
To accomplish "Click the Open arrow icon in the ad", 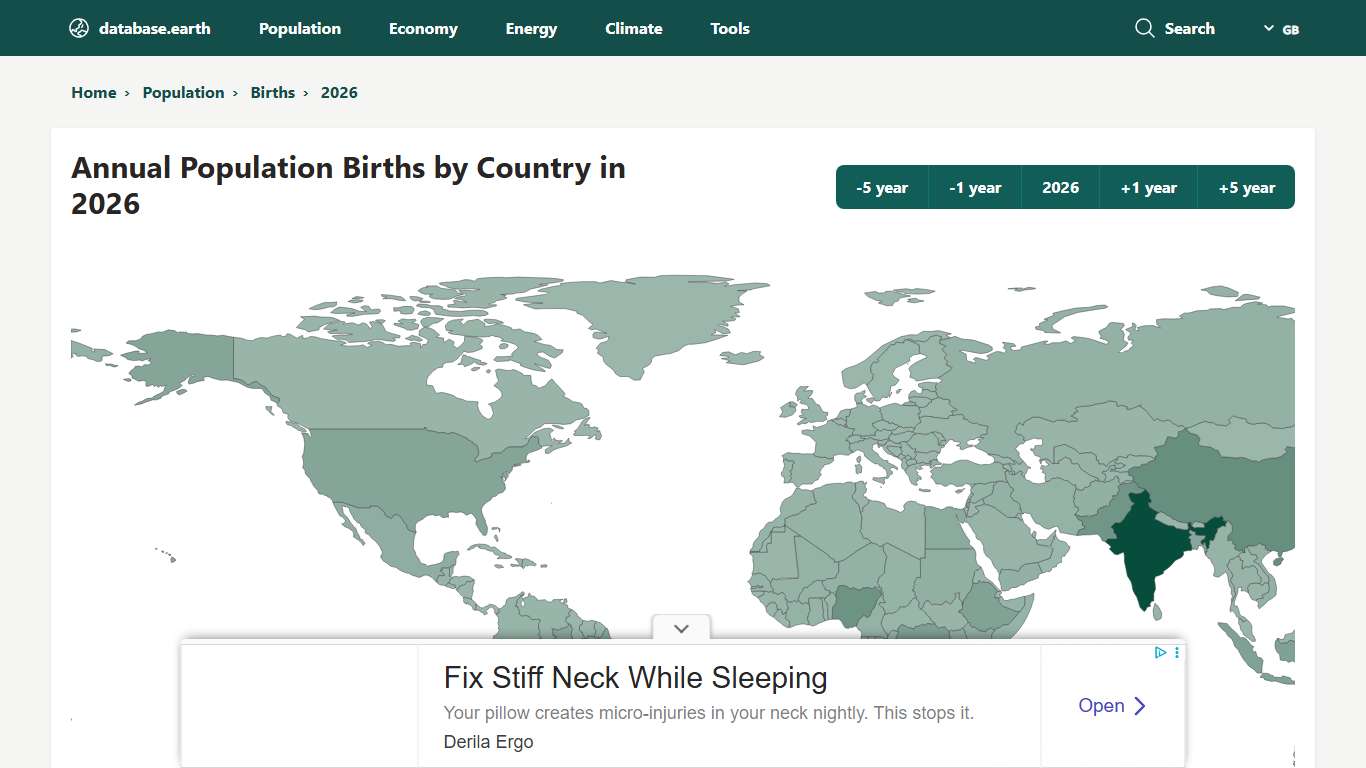I will click(x=1138, y=706).
